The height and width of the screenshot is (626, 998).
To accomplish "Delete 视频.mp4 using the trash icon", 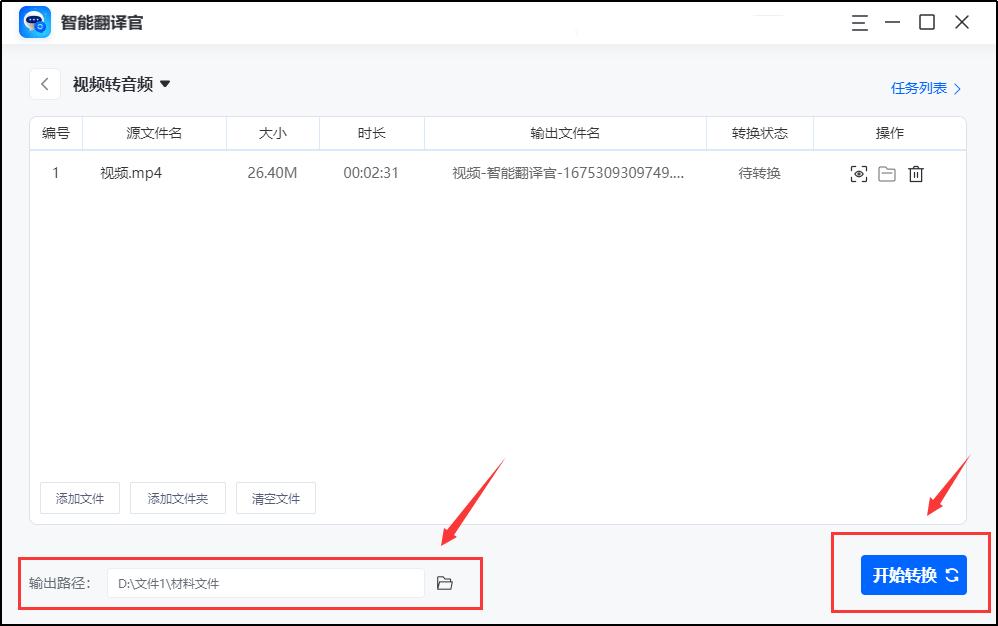I will (915, 173).
